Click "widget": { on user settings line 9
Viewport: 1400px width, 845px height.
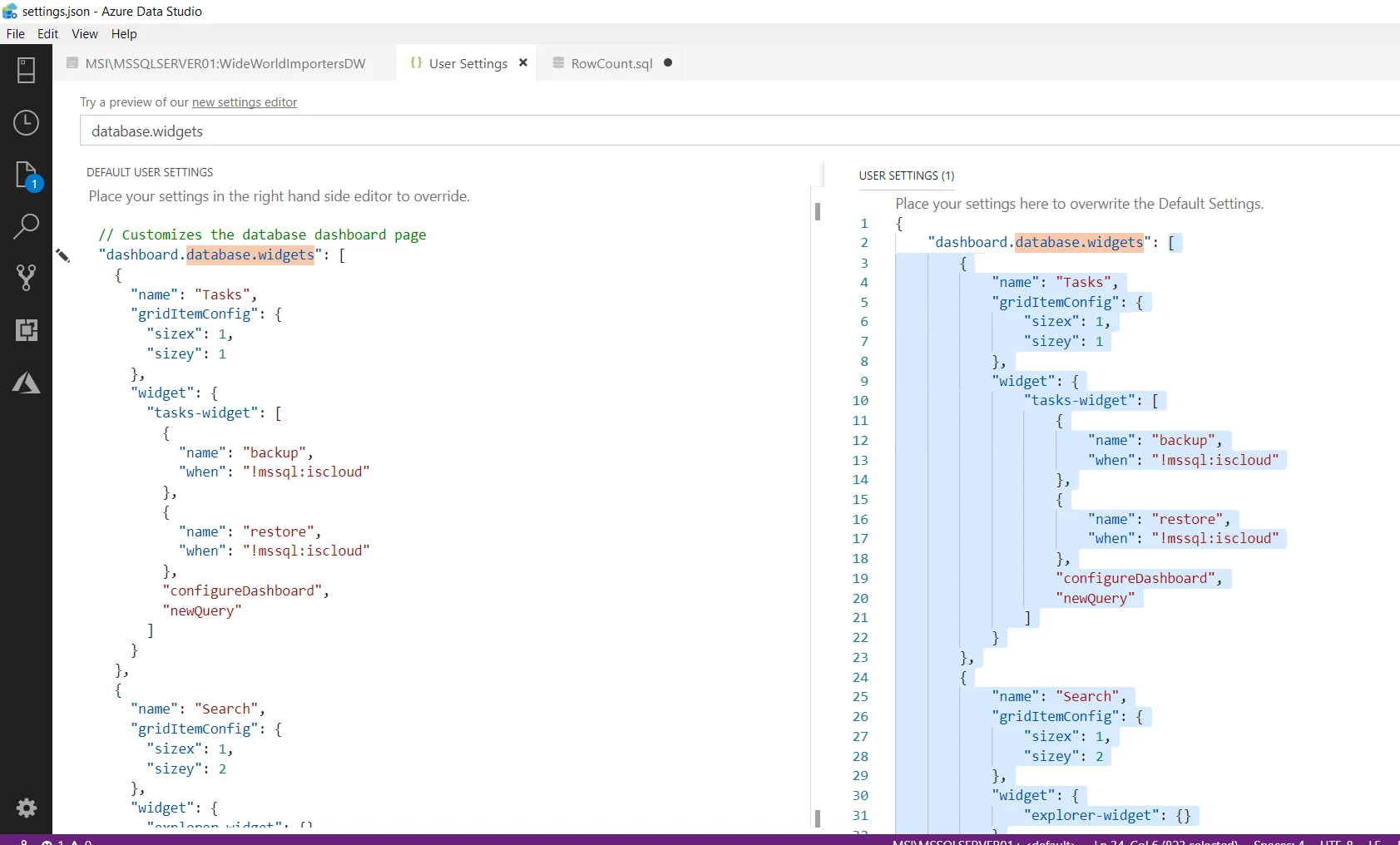(1036, 381)
